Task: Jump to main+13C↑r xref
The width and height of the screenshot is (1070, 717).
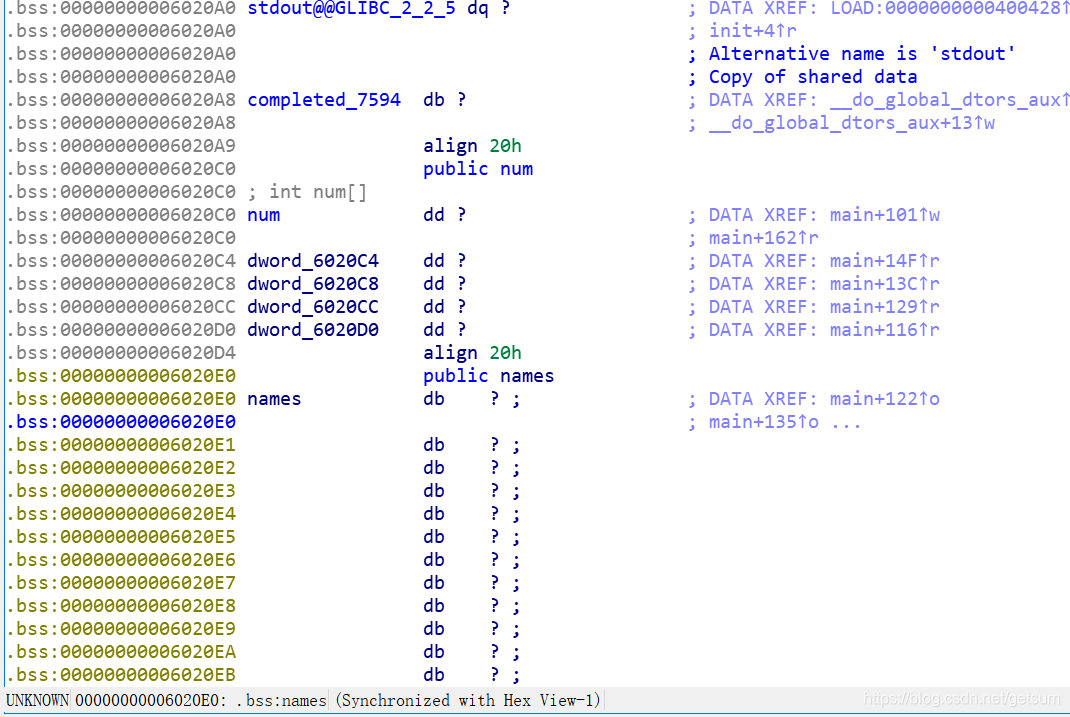Action: 884,284
